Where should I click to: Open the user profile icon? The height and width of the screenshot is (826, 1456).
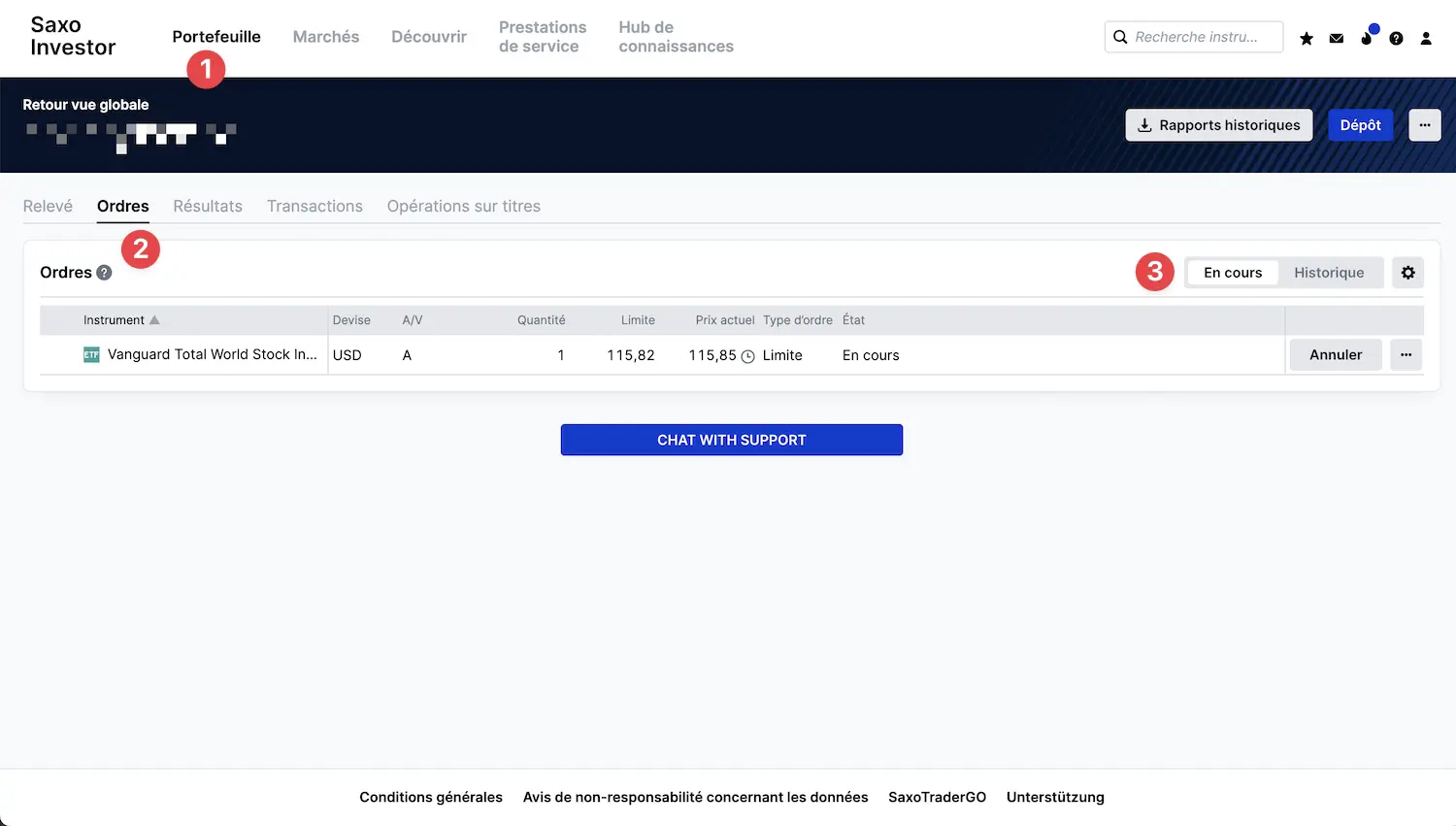click(x=1426, y=38)
